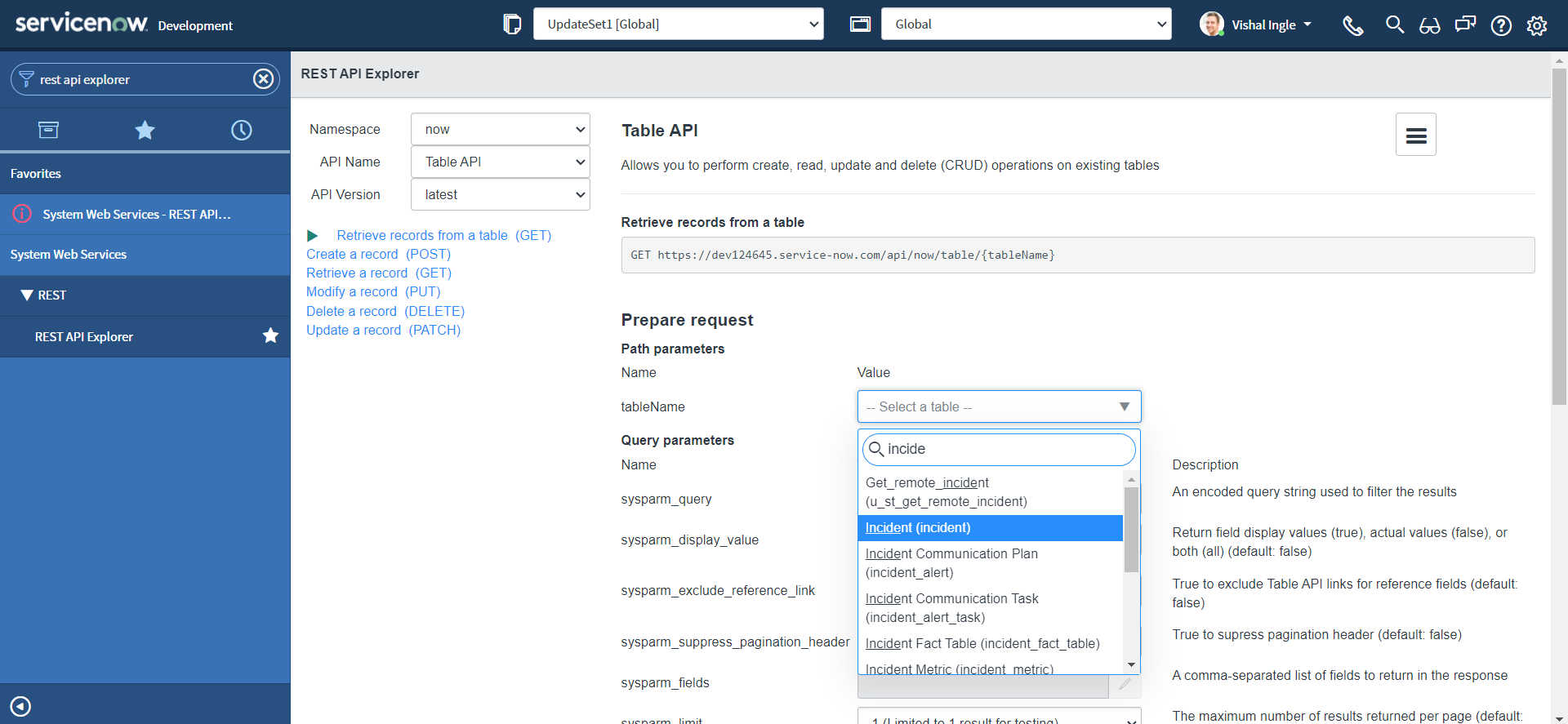Select Incident (incident) table option
Viewport: 1568px width, 724px height.
pyautogui.click(x=991, y=527)
